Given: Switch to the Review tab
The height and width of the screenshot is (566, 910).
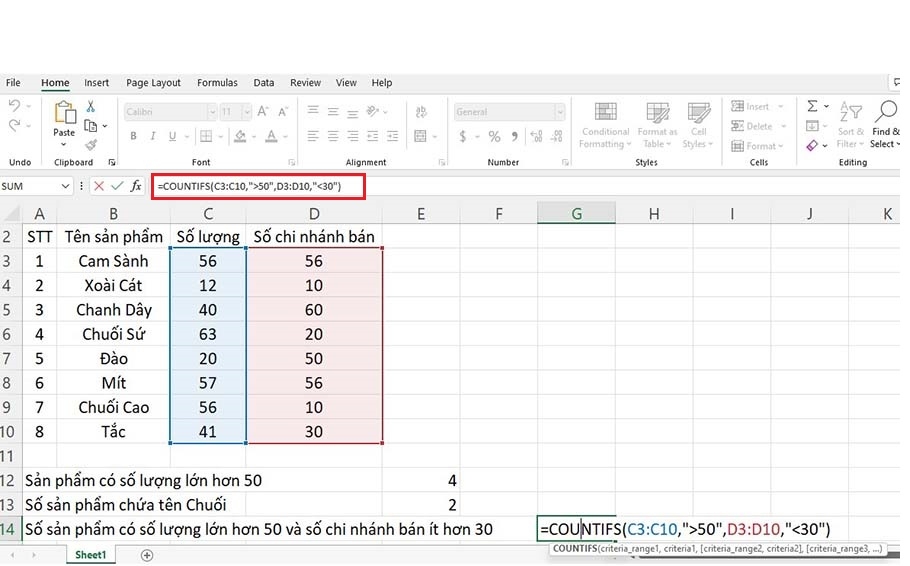Looking at the screenshot, I should click(305, 82).
